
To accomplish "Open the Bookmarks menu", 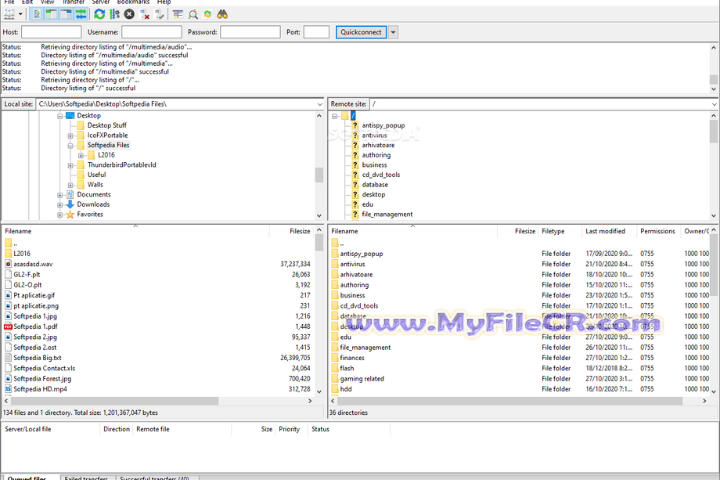I will [x=133, y=2].
